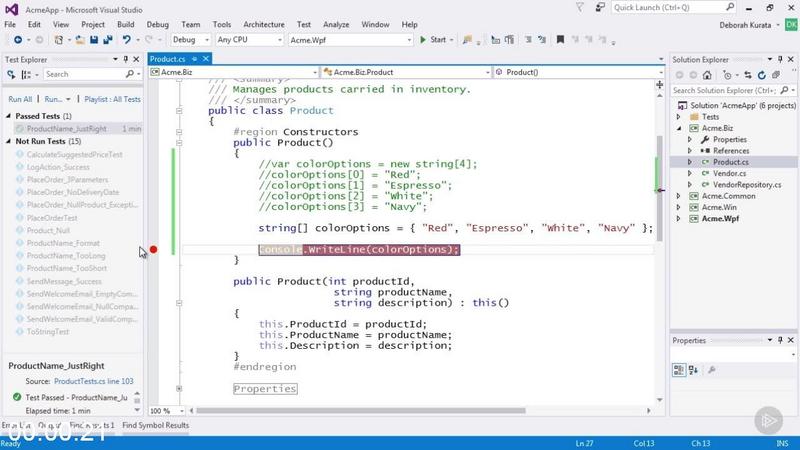This screenshot has height=450, width=800.
Task: Expand the collapsed Properties region in code
Action: coord(179,389)
